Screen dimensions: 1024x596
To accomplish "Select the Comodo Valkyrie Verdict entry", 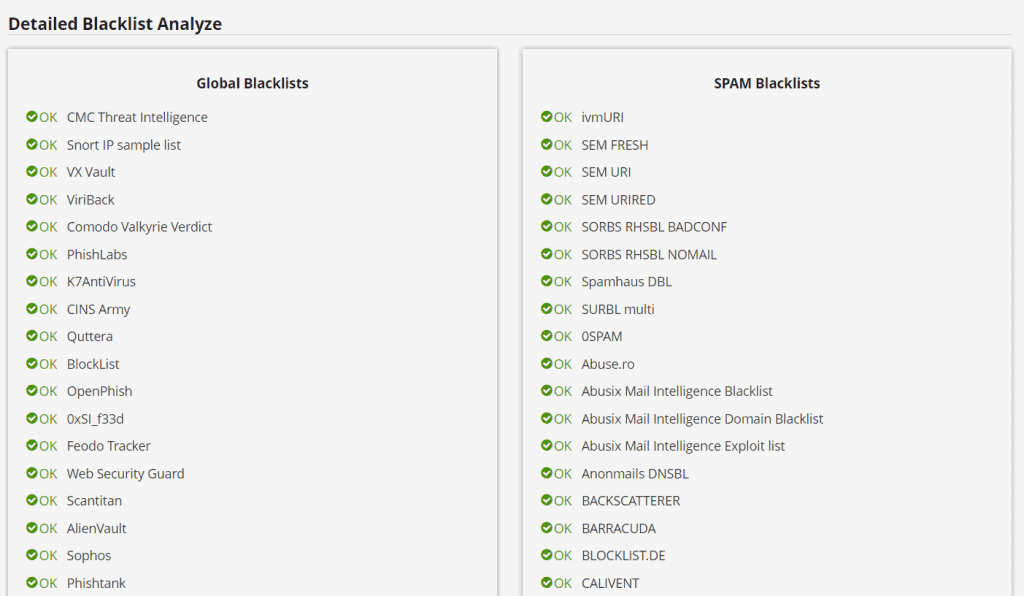I will coord(139,227).
